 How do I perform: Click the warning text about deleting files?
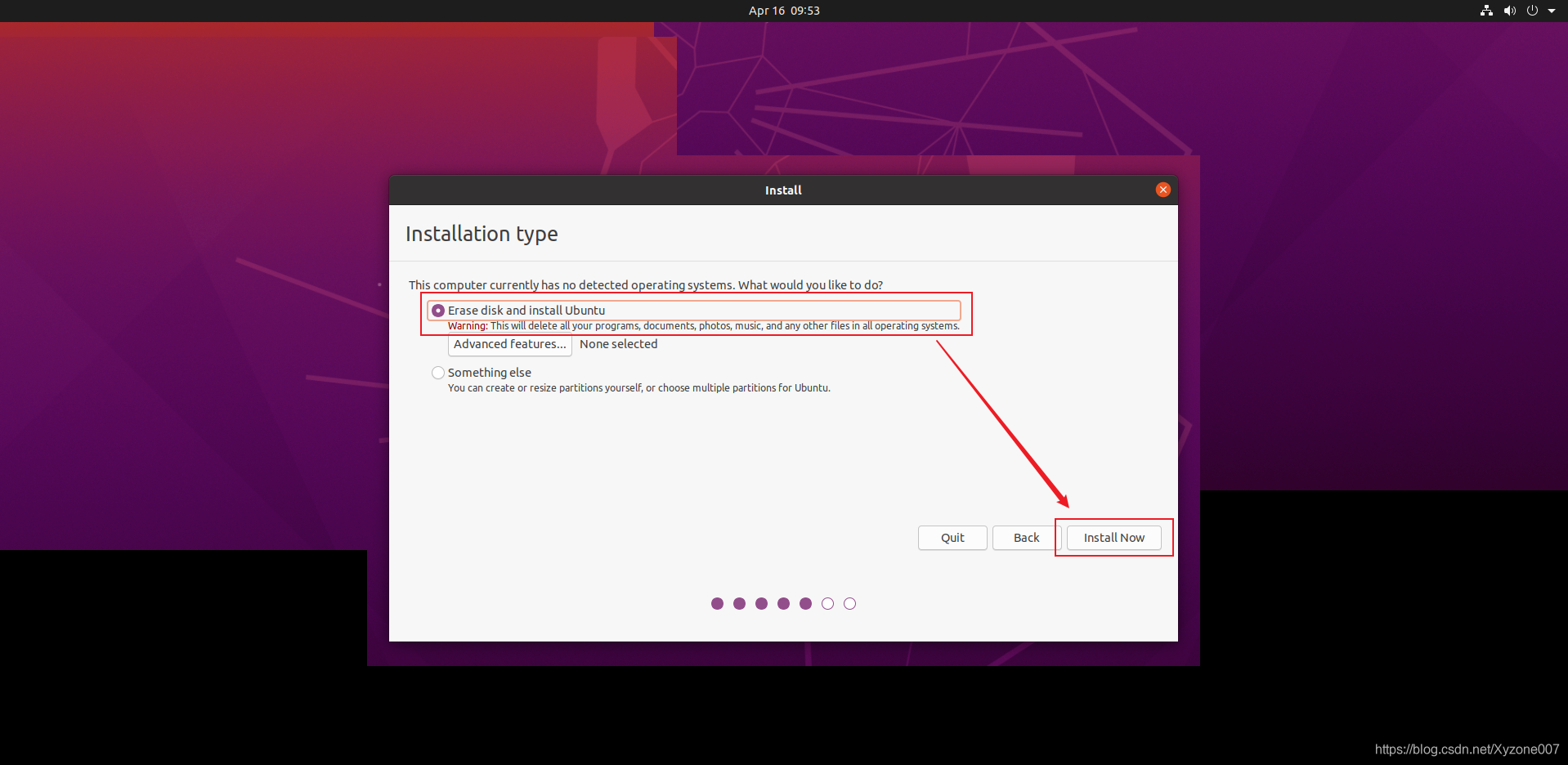coord(704,326)
